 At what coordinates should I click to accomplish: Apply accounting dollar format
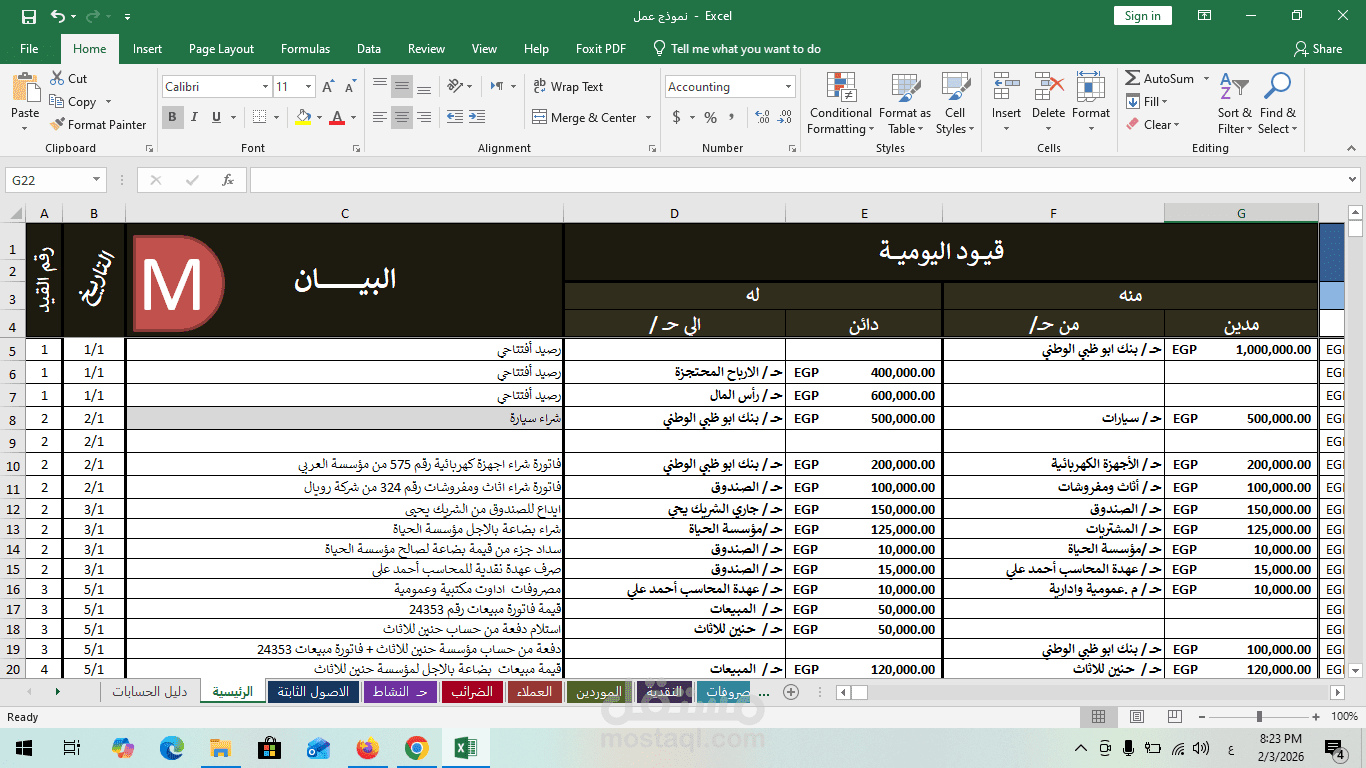[676, 118]
